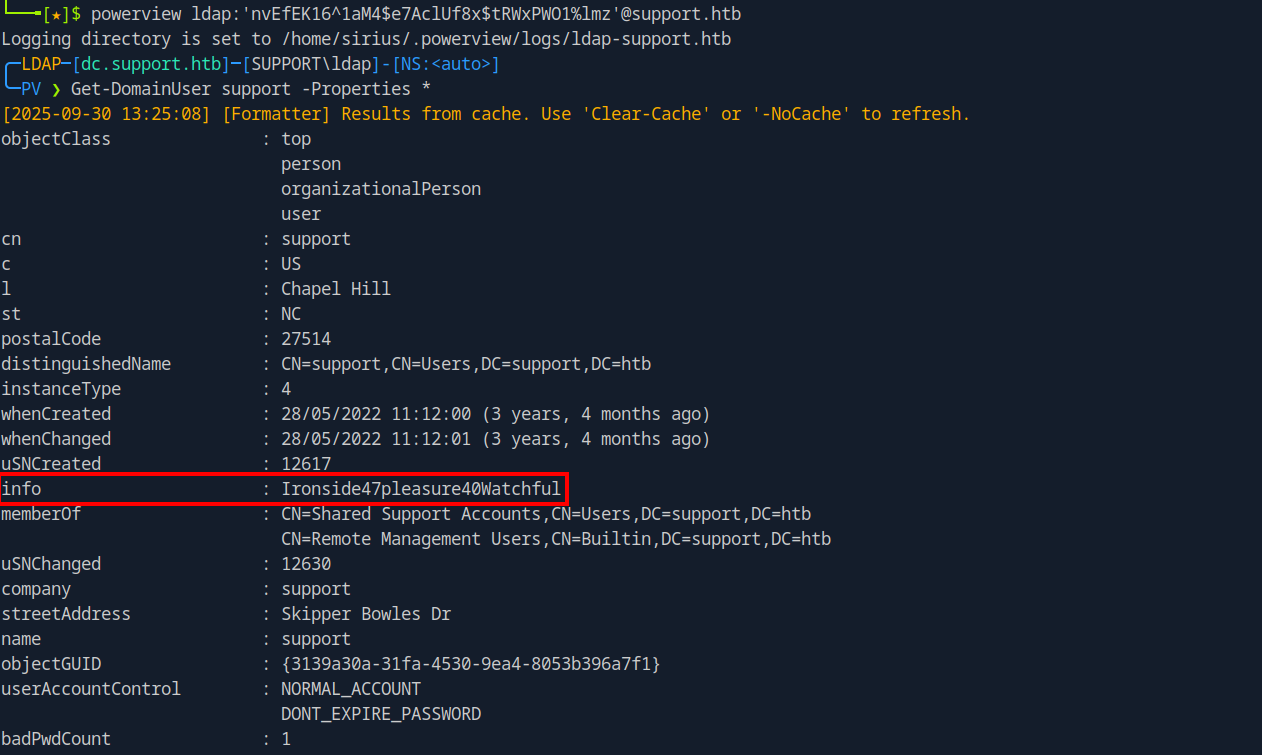Viewport: 1262px width, 755px height.
Task: Click the NS:<auto> prompt indicator
Action: coord(445,64)
